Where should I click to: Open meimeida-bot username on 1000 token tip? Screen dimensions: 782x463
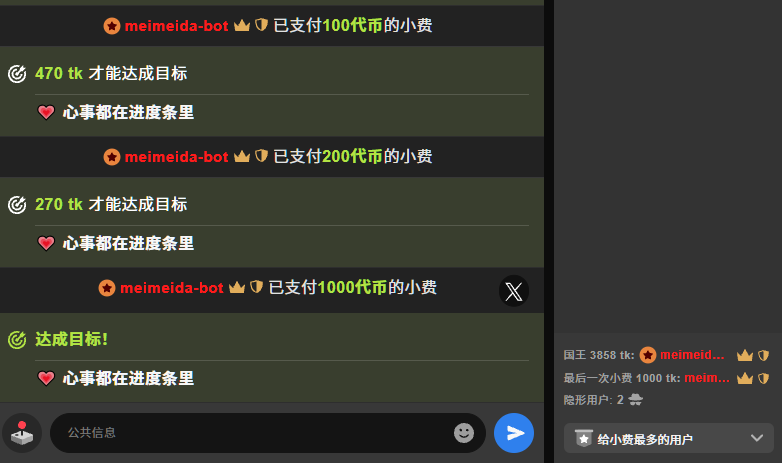[172, 288]
